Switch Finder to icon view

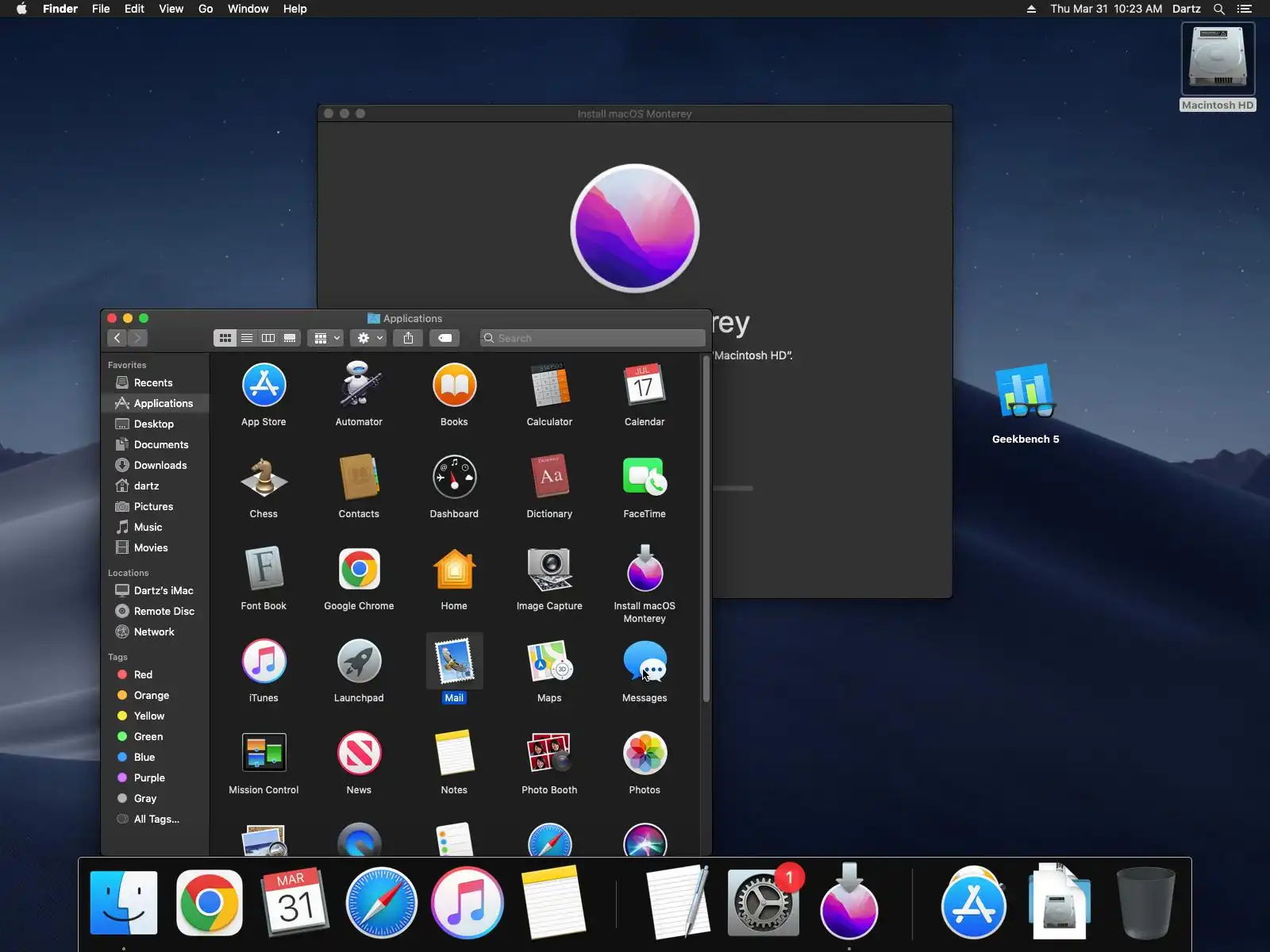(x=225, y=338)
